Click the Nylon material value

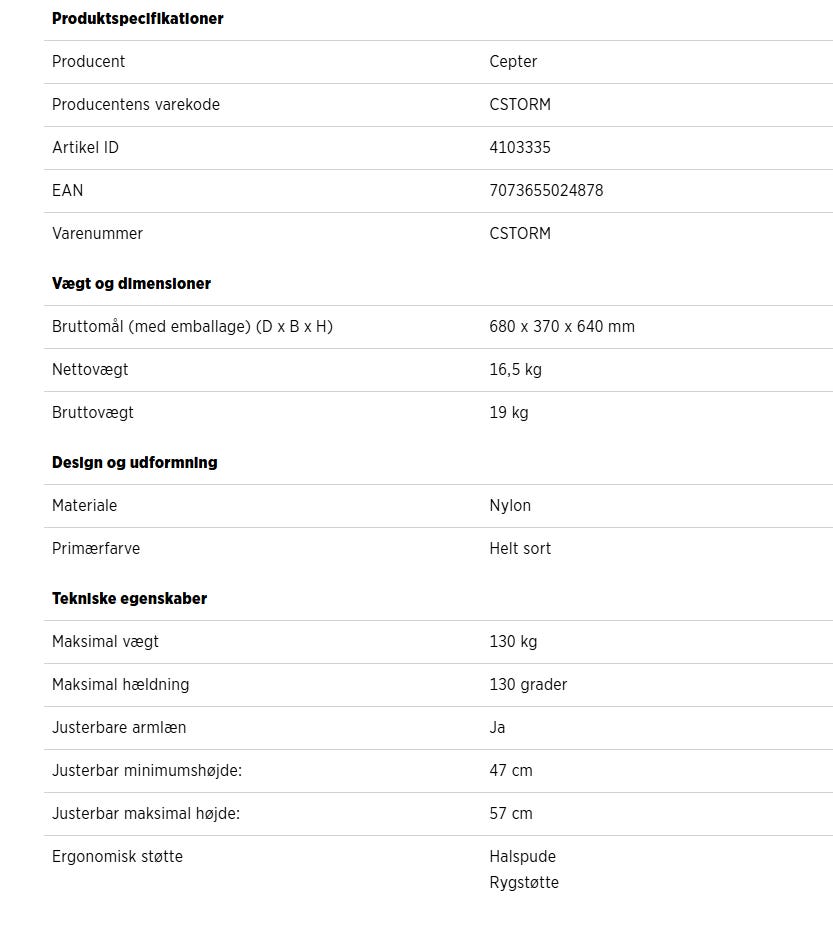[x=510, y=506]
